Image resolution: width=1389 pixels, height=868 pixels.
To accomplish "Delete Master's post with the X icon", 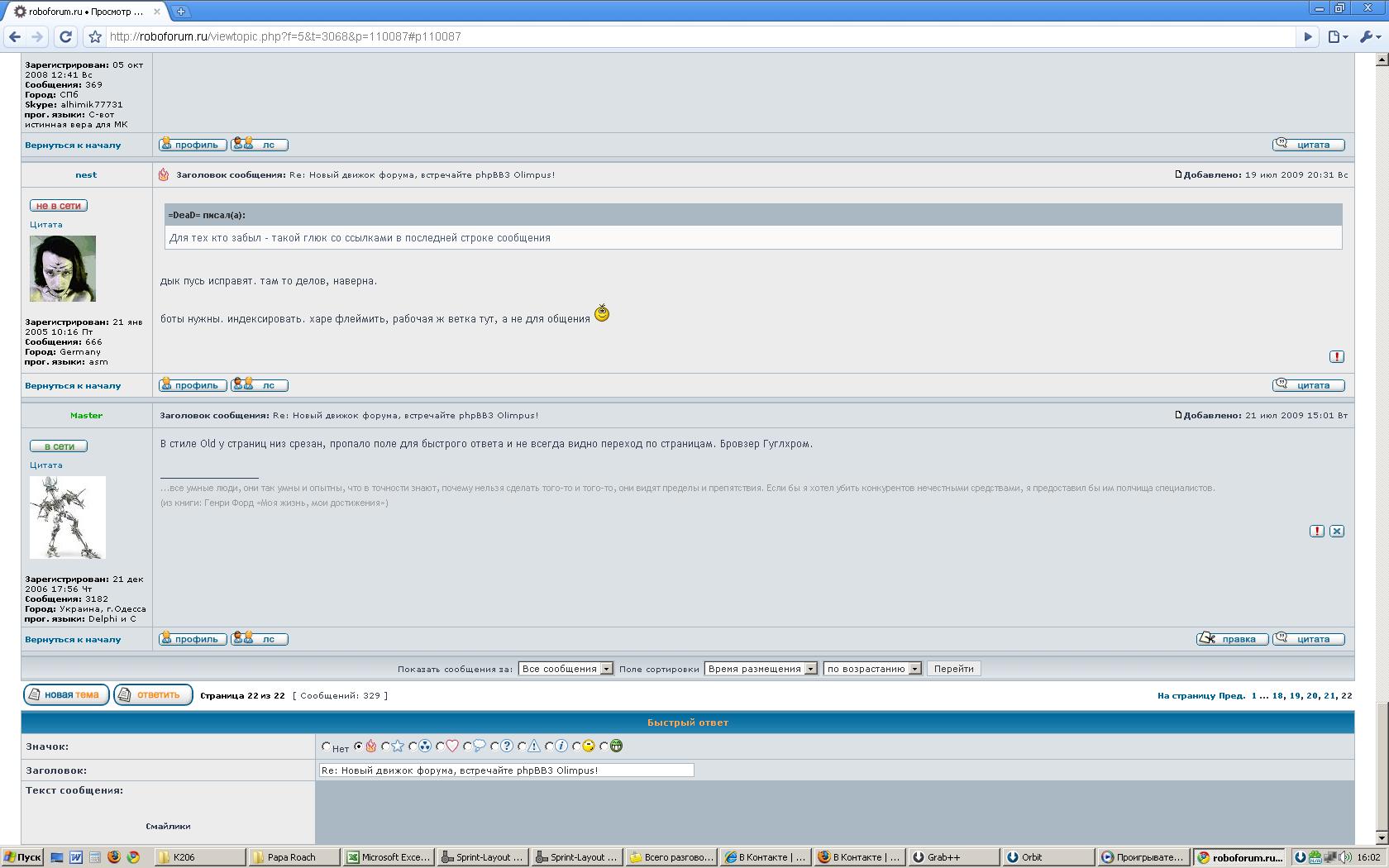I will [x=1337, y=531].
